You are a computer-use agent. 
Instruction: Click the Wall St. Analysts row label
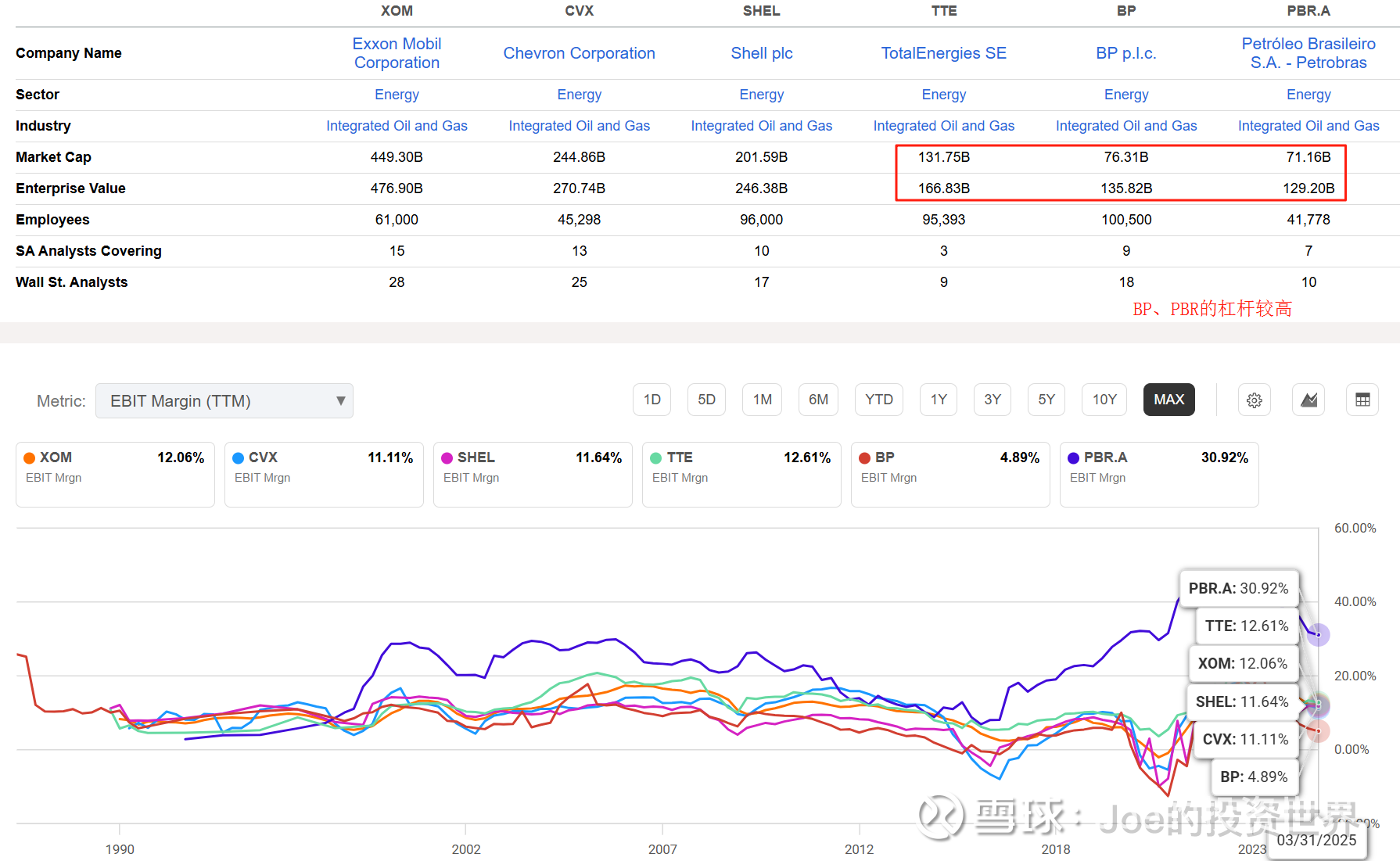click(x=71, y=282)
